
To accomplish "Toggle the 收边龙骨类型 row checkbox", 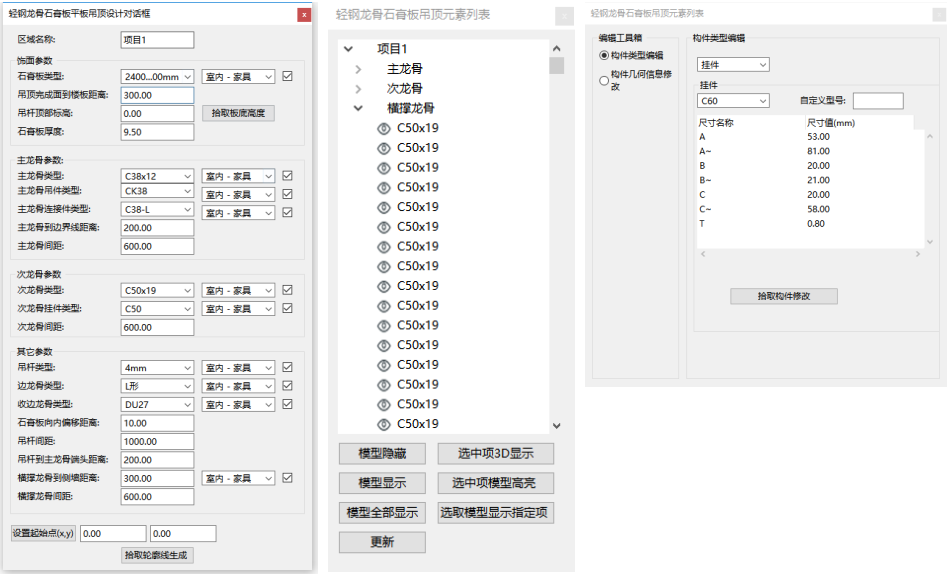I will [x=288, y=404].
